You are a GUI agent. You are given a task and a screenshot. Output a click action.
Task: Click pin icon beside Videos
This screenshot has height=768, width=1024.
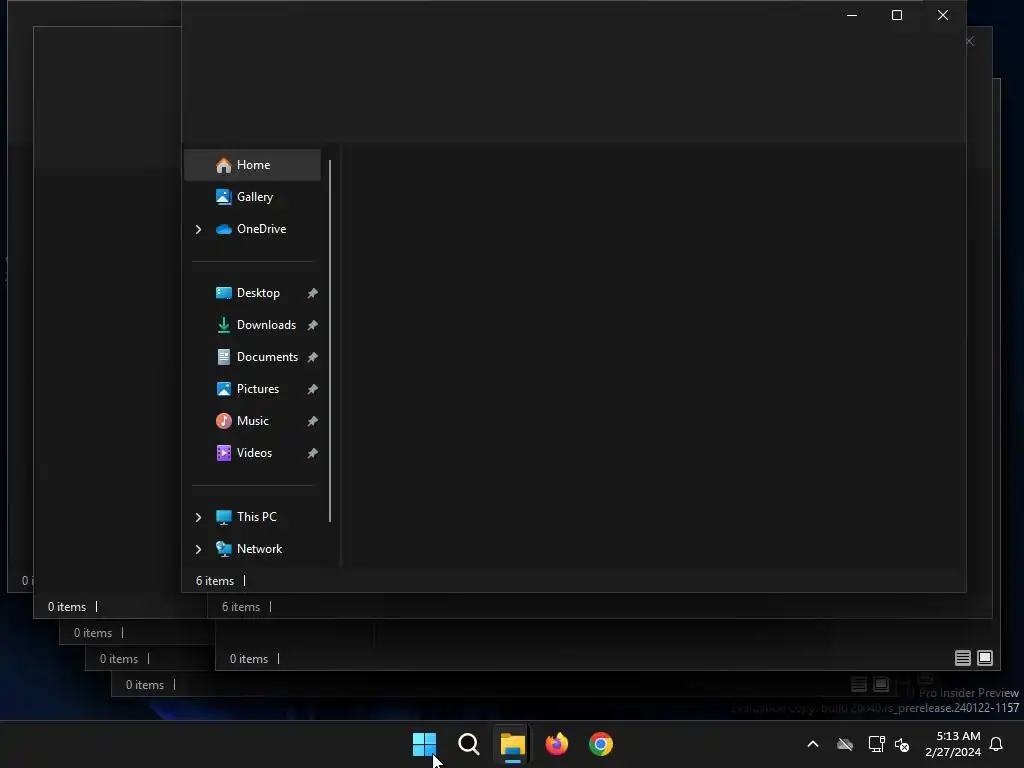(313, 453)
